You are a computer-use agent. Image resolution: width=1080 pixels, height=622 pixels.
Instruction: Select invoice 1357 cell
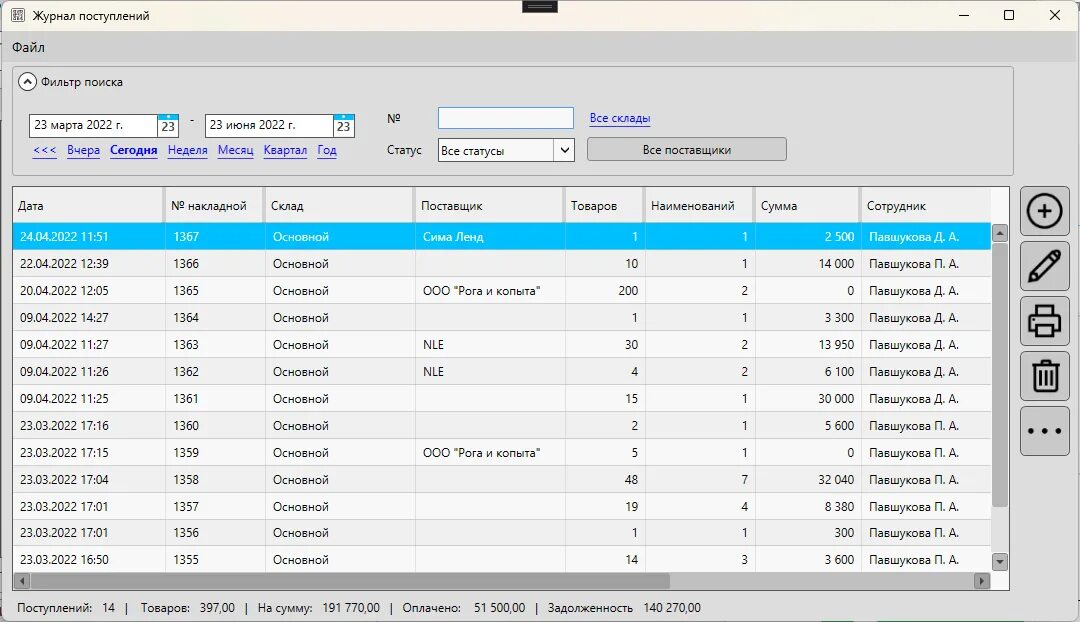(x=215, y=506)
